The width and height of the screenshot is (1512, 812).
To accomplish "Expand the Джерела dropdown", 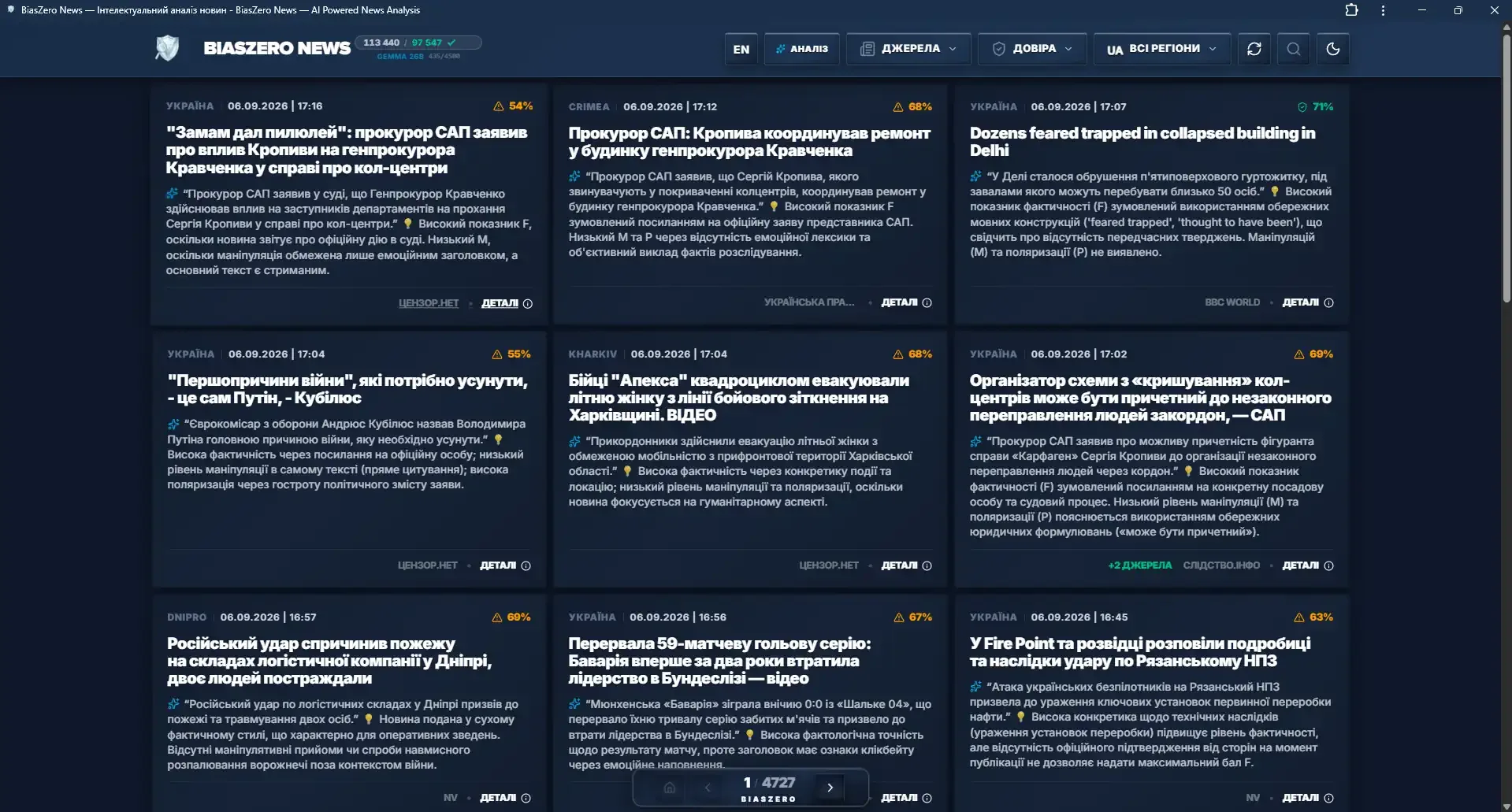I will tap(908, 49).
